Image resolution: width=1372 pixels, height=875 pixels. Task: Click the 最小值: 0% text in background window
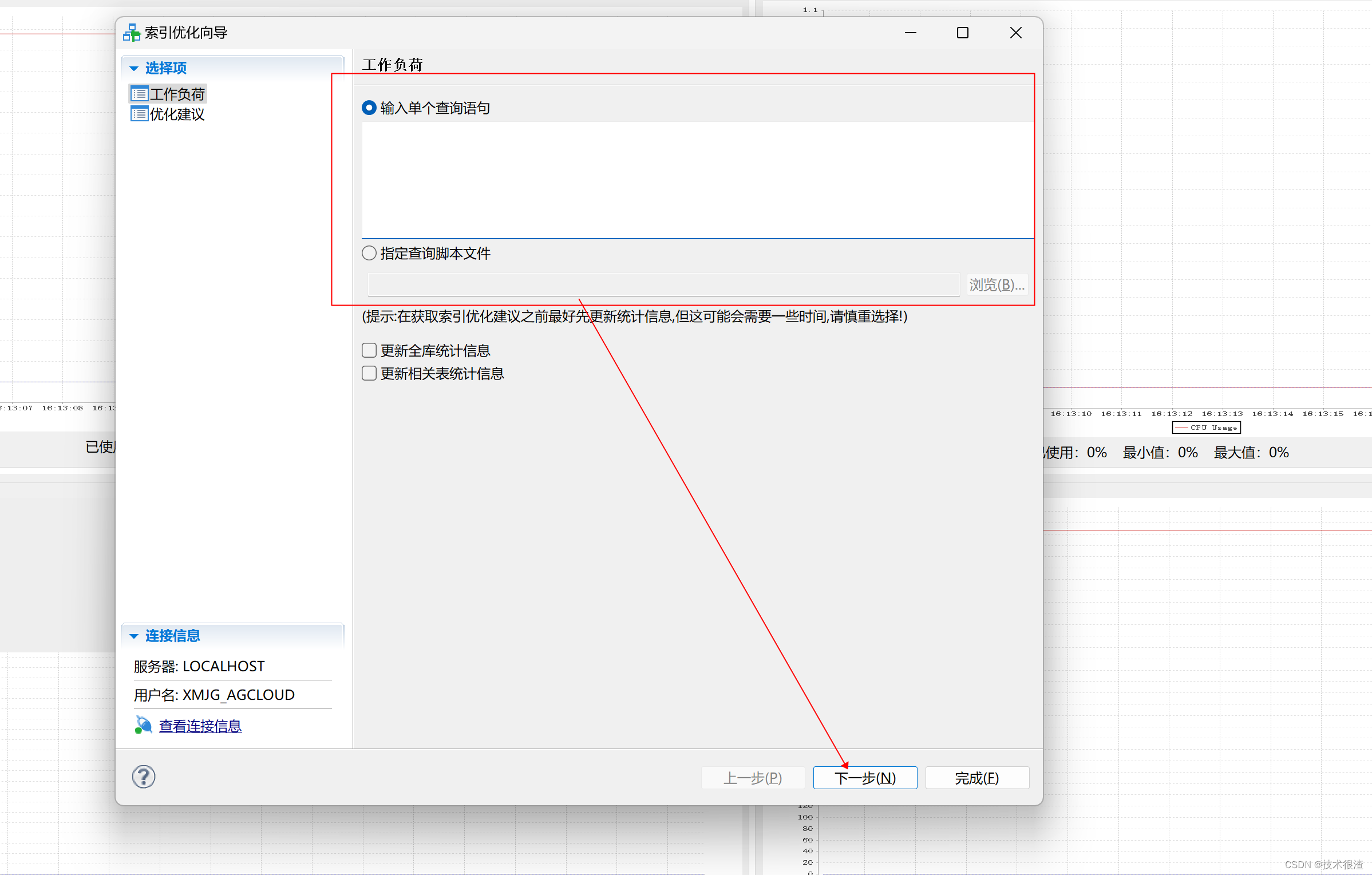[x=1160, y=452]
